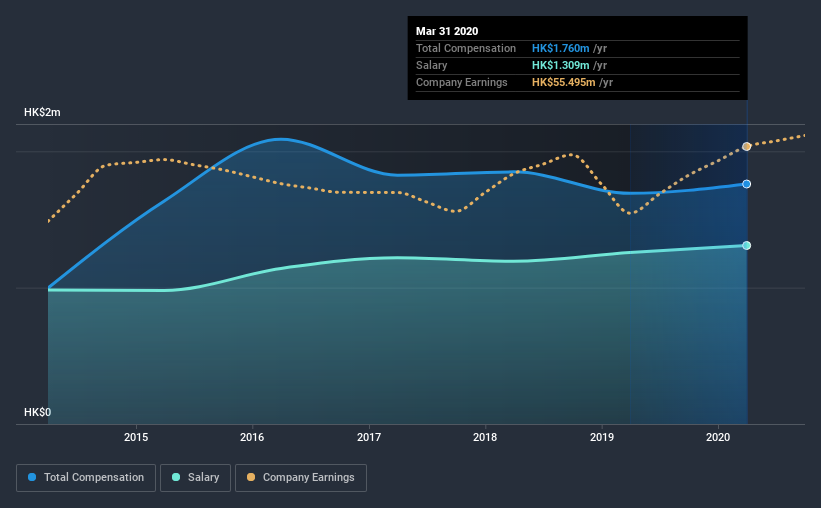Click the 2020 x-axis label
821x508 pixels.
[x=718, y=437]
